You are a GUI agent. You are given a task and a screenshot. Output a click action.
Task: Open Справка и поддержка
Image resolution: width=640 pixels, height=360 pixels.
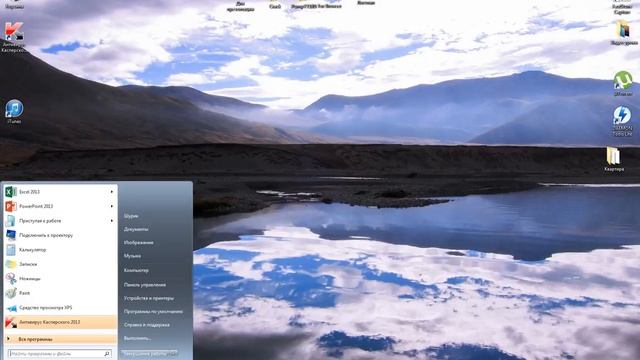147,325
